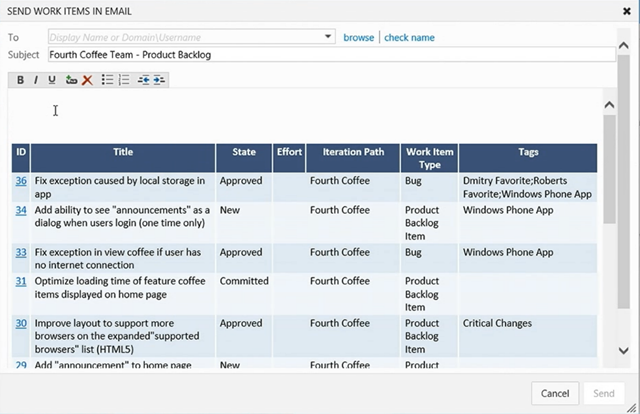This screenshot has height=414, width=640.
Task: Click the State column header
Action: click(x=244, y=158)
